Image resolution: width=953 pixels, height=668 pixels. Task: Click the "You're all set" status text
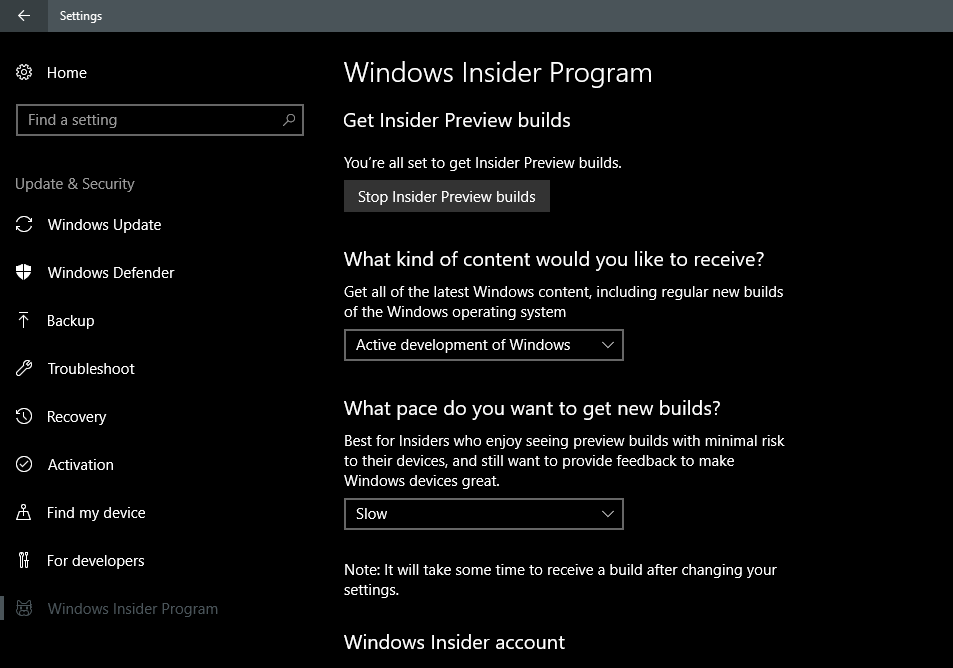pyautogui.click(x=483, y=163)
